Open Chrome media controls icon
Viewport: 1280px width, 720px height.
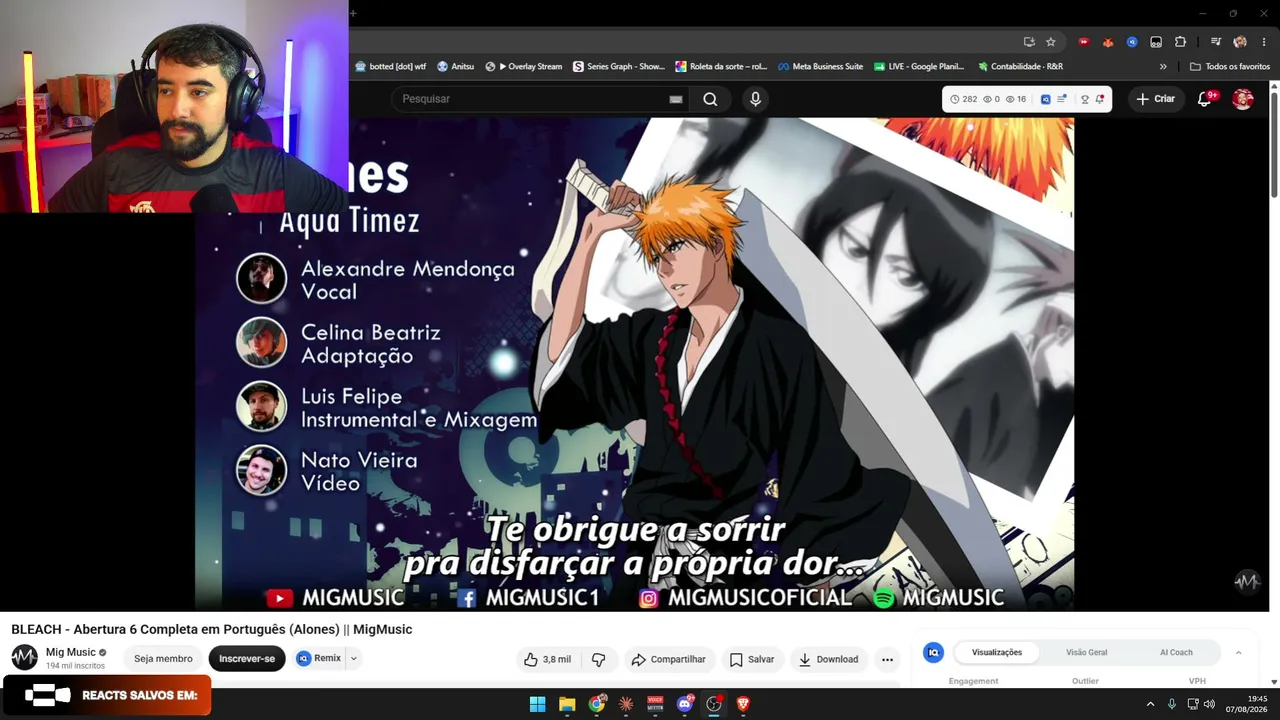point(1216,42)
